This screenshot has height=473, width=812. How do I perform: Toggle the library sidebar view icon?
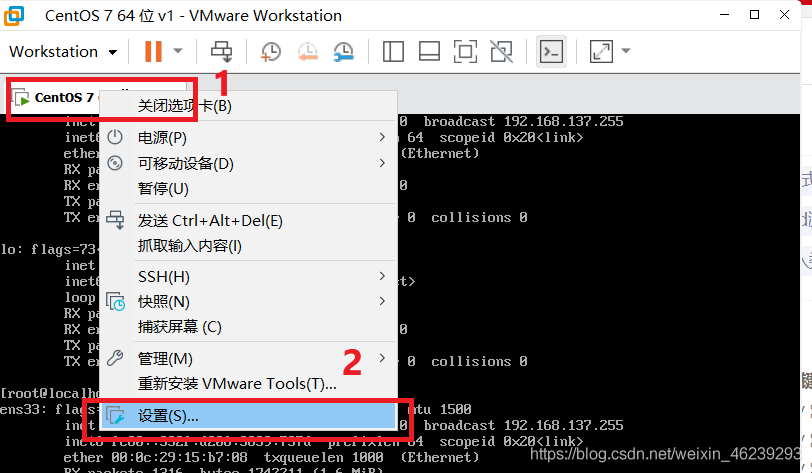point(393,51)
